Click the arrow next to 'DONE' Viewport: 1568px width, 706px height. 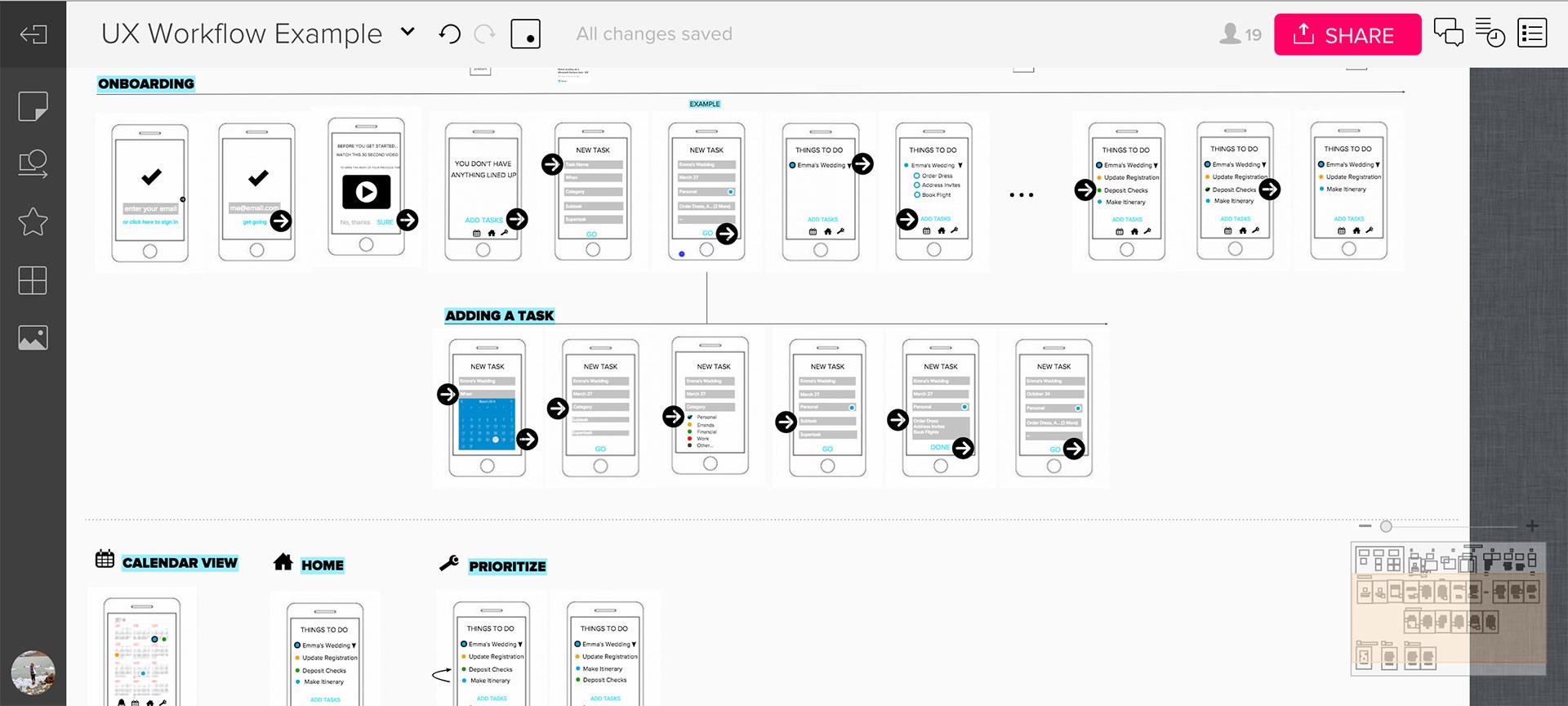click(x=964, y=448)
